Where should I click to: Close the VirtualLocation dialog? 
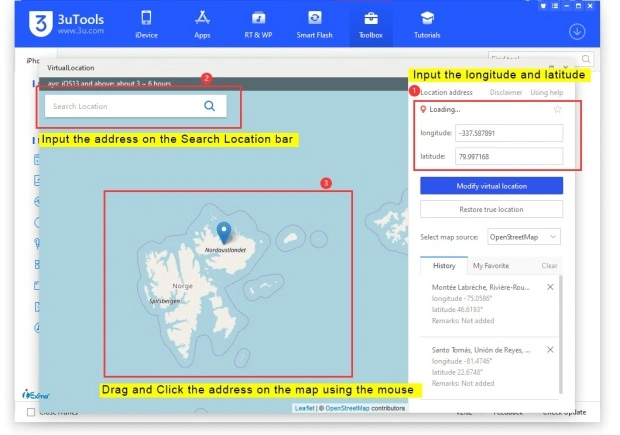coord(566,68)
